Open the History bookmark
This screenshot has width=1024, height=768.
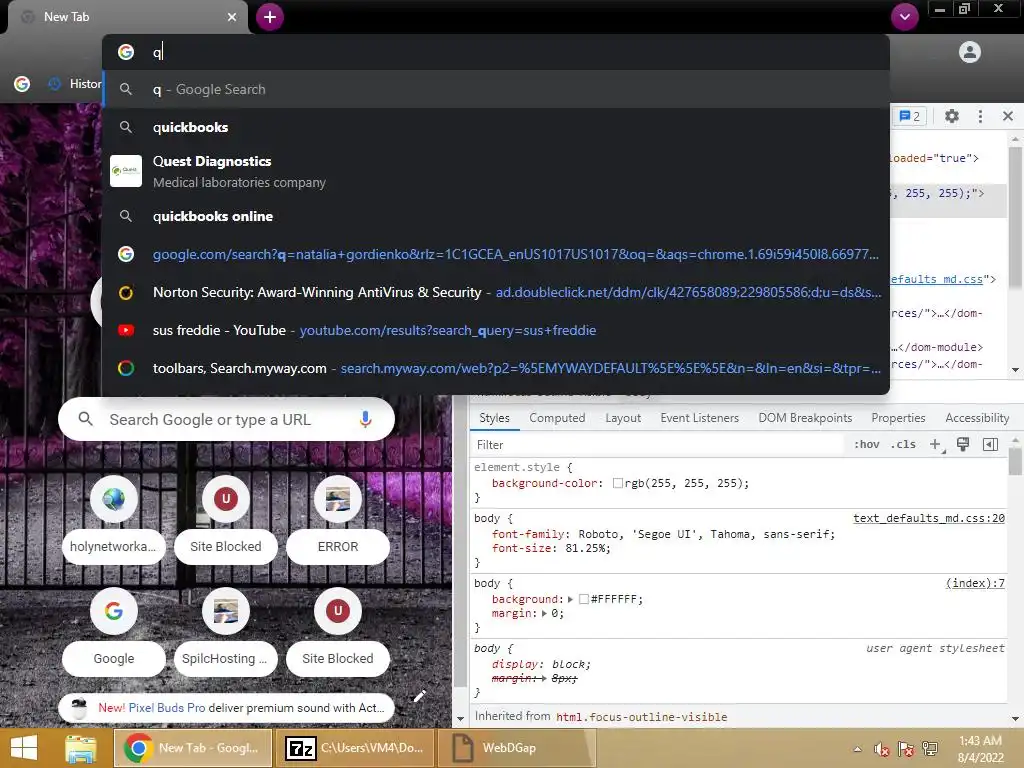tap(74, 84)
